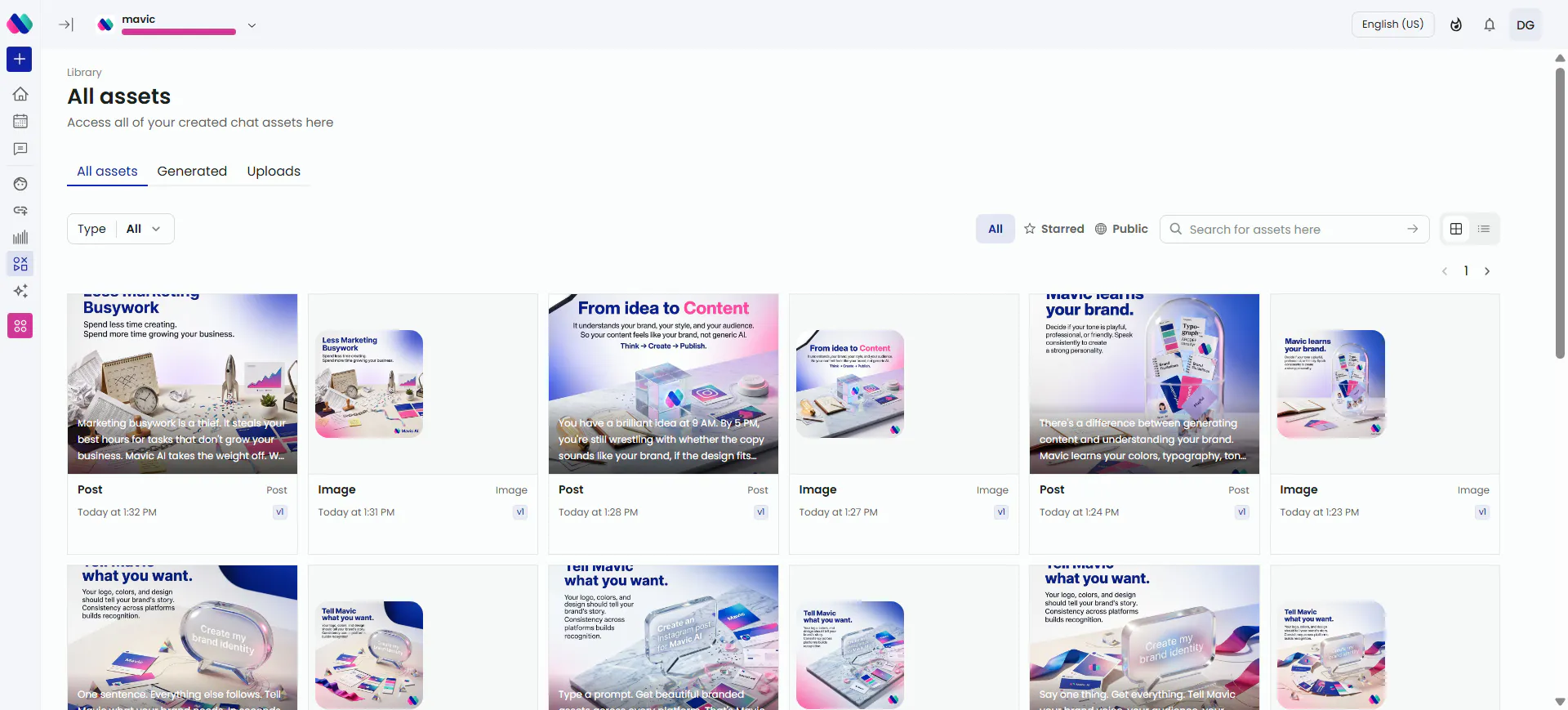Click the scrollbar up arrow
Image resolution: width=1568 pixels, height=710 pixels.
[1560, 58]
